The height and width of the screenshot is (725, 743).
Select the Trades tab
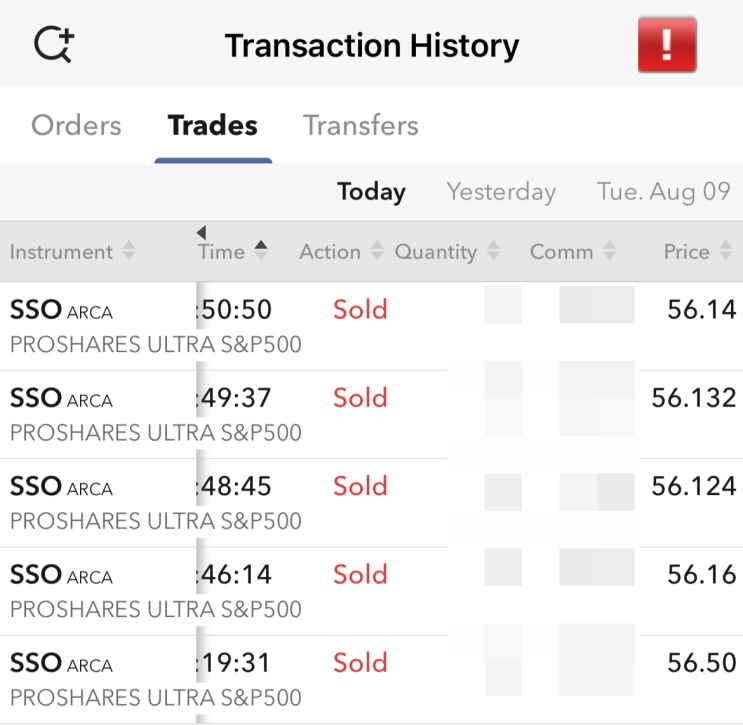(213, 125)
